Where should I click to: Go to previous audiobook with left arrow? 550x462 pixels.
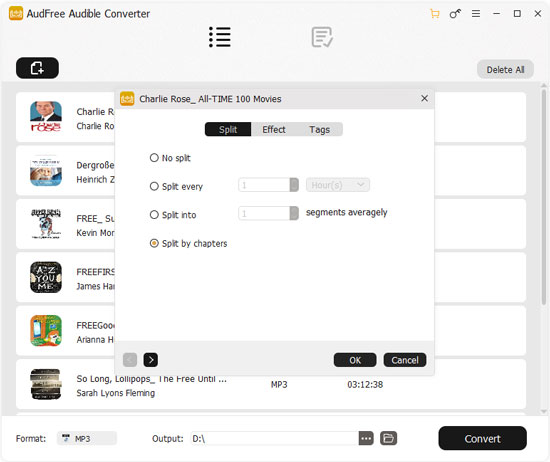pos(130,360)
